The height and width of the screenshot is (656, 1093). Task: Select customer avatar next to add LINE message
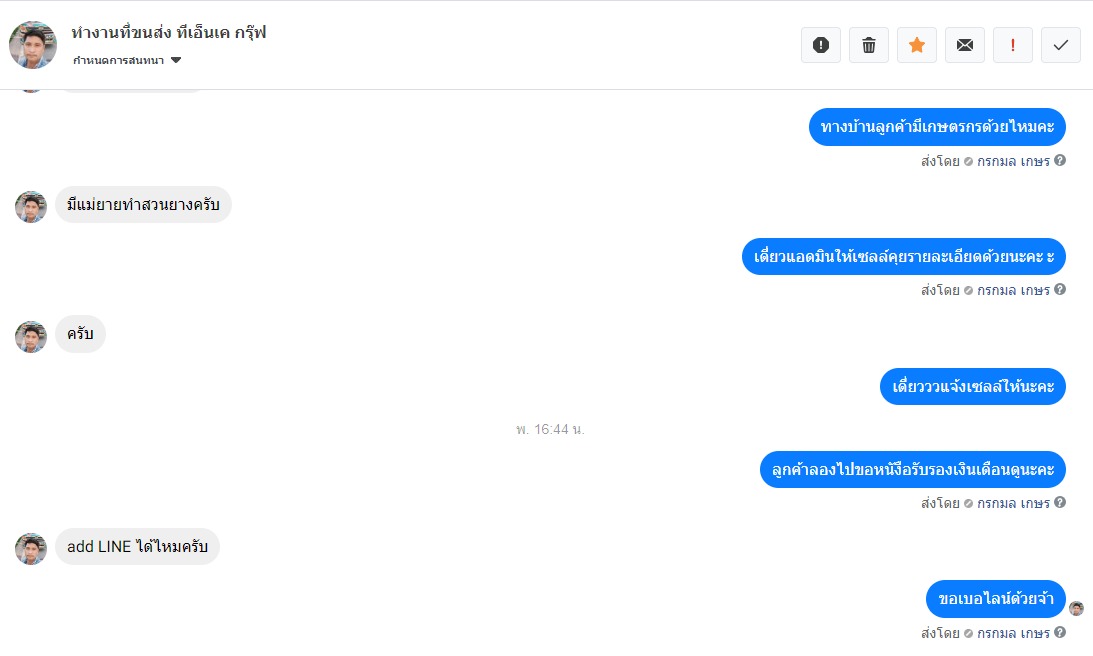pos(31,549)
